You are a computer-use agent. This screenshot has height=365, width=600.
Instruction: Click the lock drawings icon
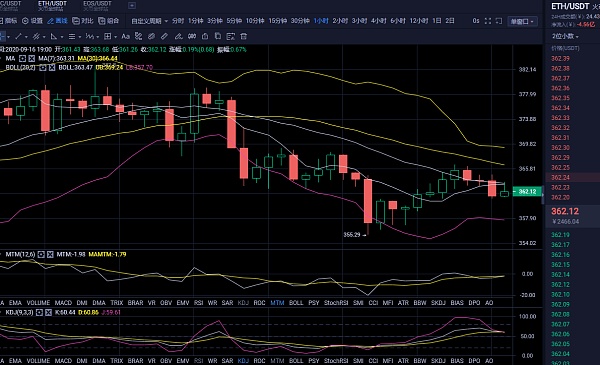205,36
